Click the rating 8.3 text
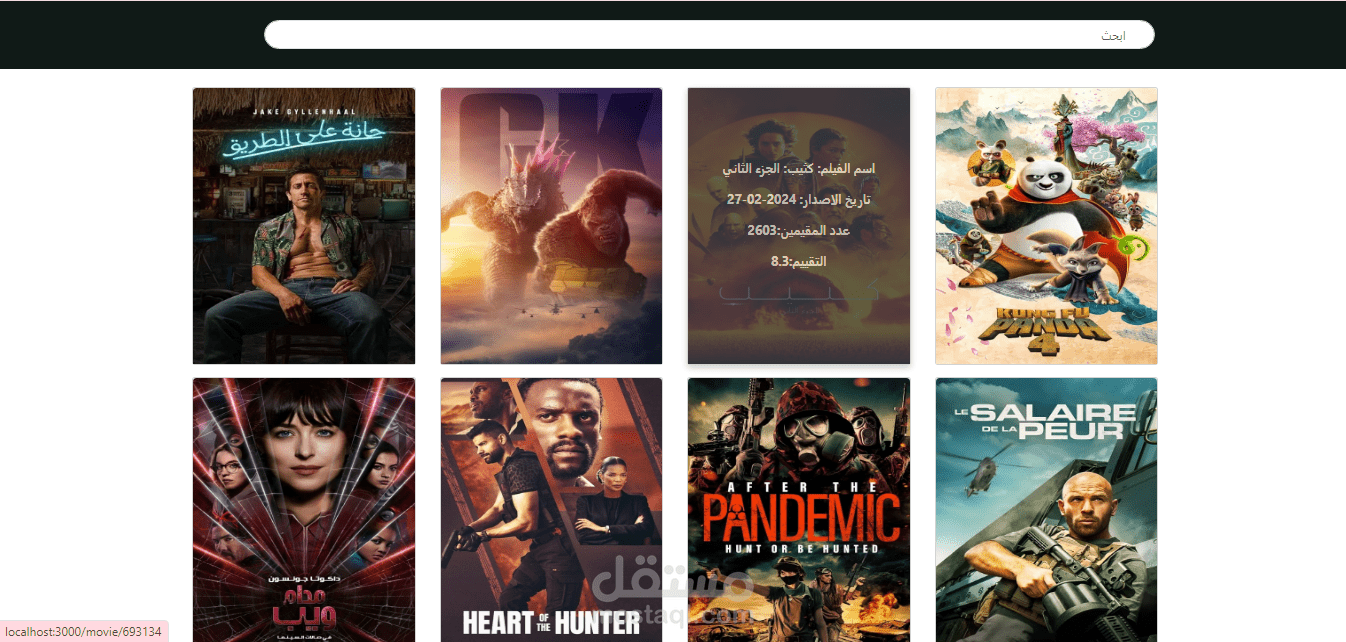 [x=799, y=262]
